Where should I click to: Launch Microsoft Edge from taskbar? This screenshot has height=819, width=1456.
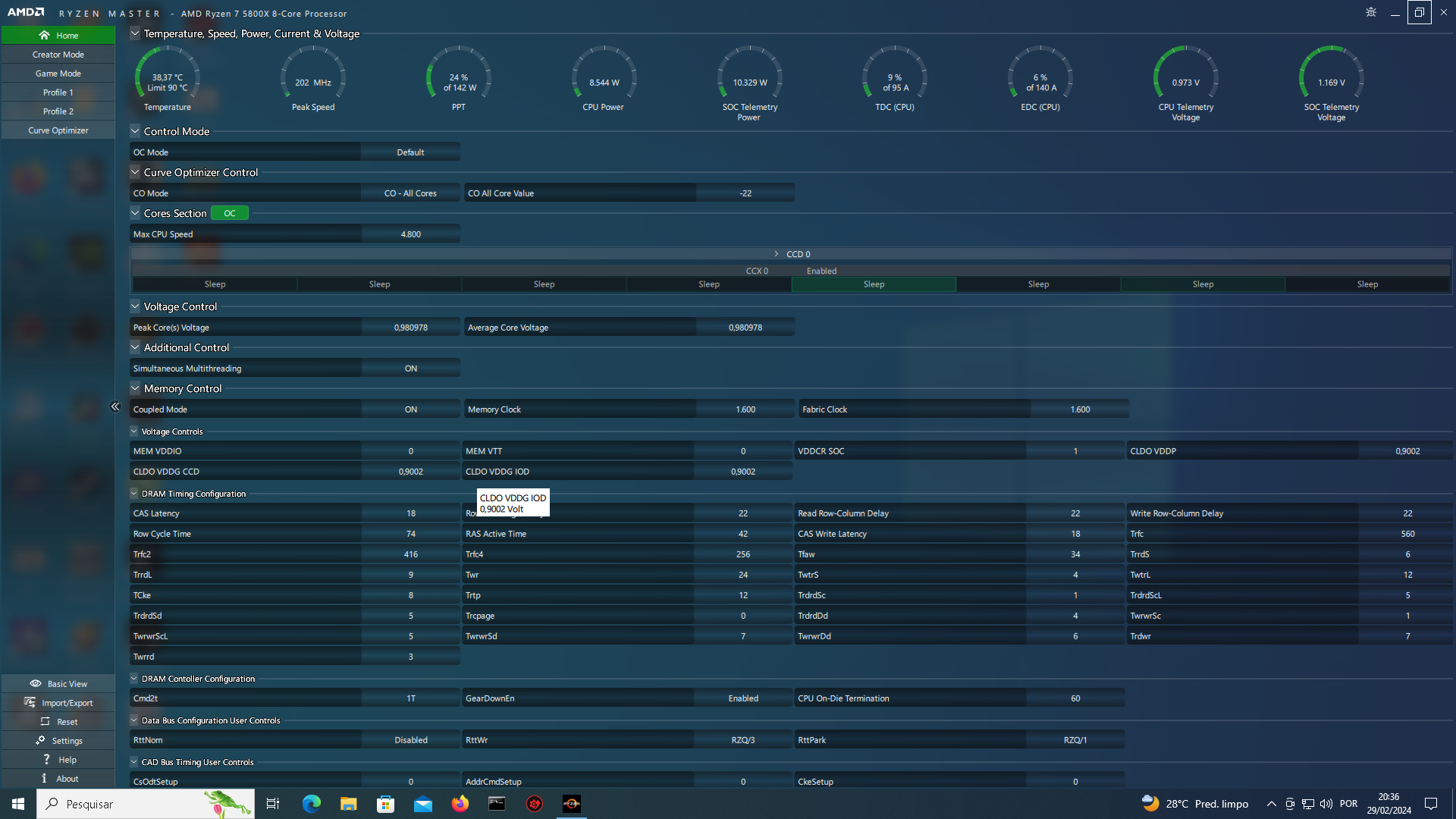click(311, 804)
